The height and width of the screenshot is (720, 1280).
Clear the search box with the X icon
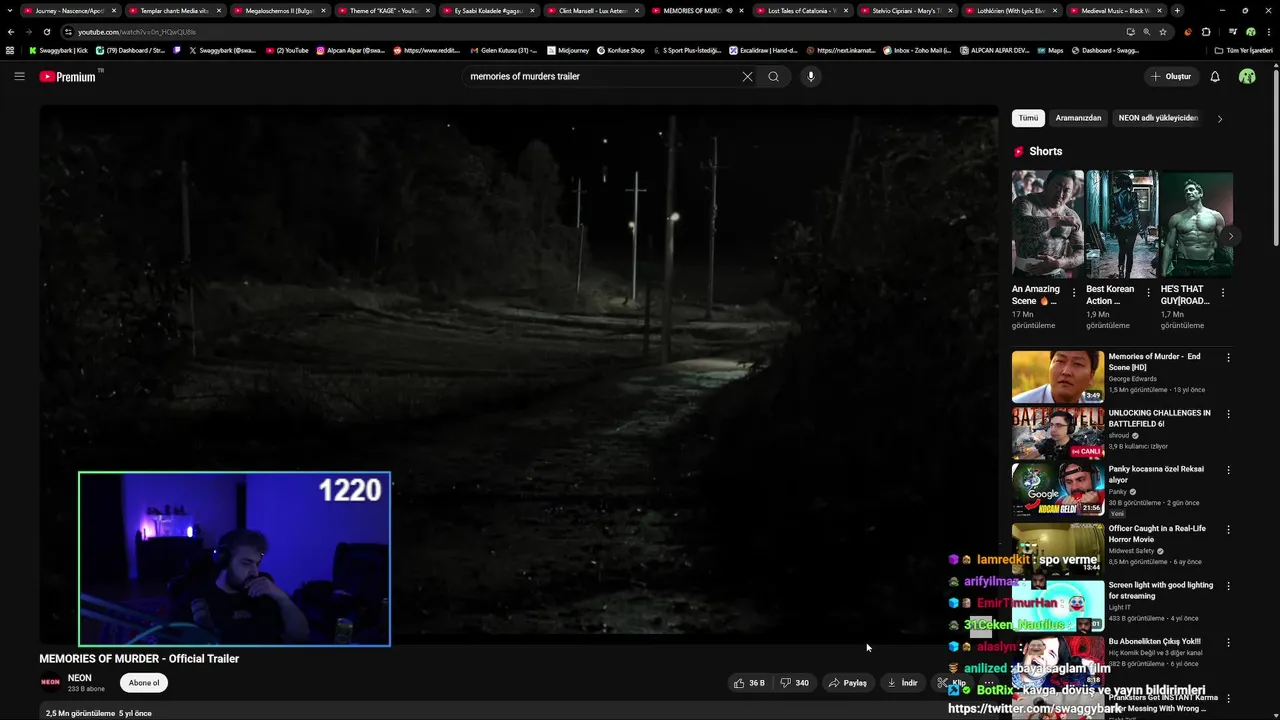pos(747,76)
